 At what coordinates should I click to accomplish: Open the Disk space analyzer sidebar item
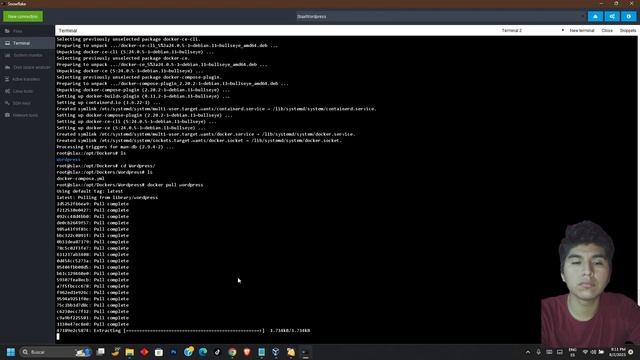click(x=27, y=67)
